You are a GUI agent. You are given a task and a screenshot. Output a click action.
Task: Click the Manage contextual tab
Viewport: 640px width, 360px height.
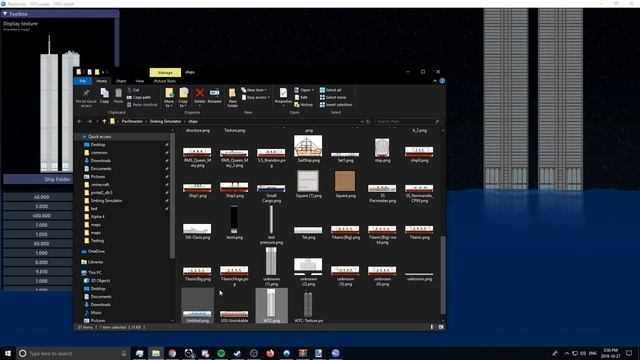point(165,72)
